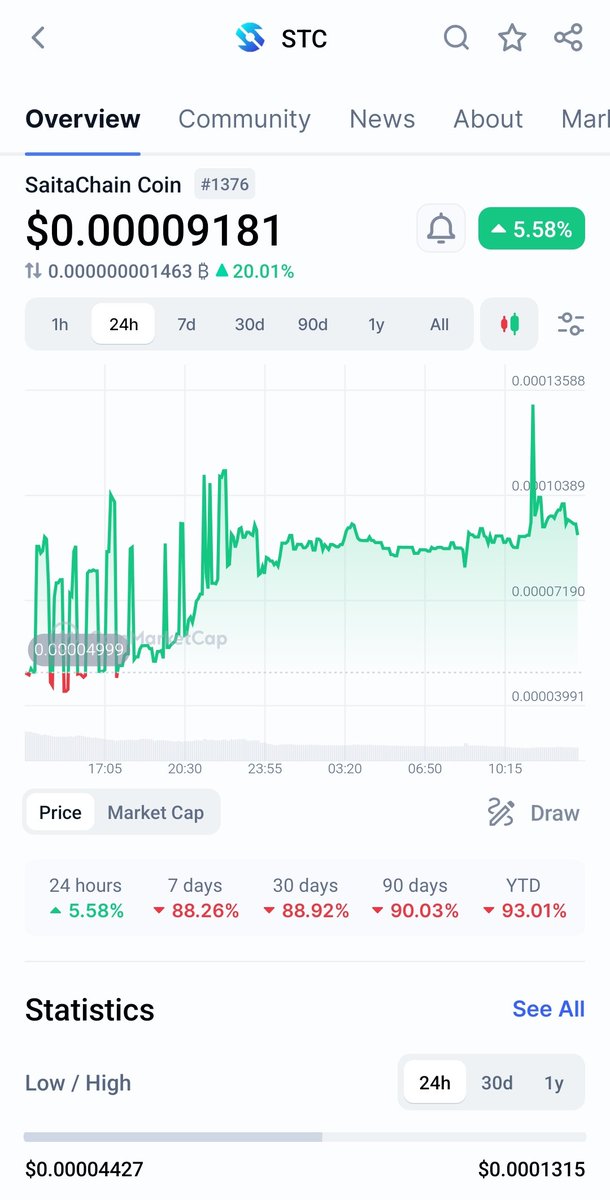Tap the Statistics heading
This screenshot has height=1200, width=610.
point(90,1009)
